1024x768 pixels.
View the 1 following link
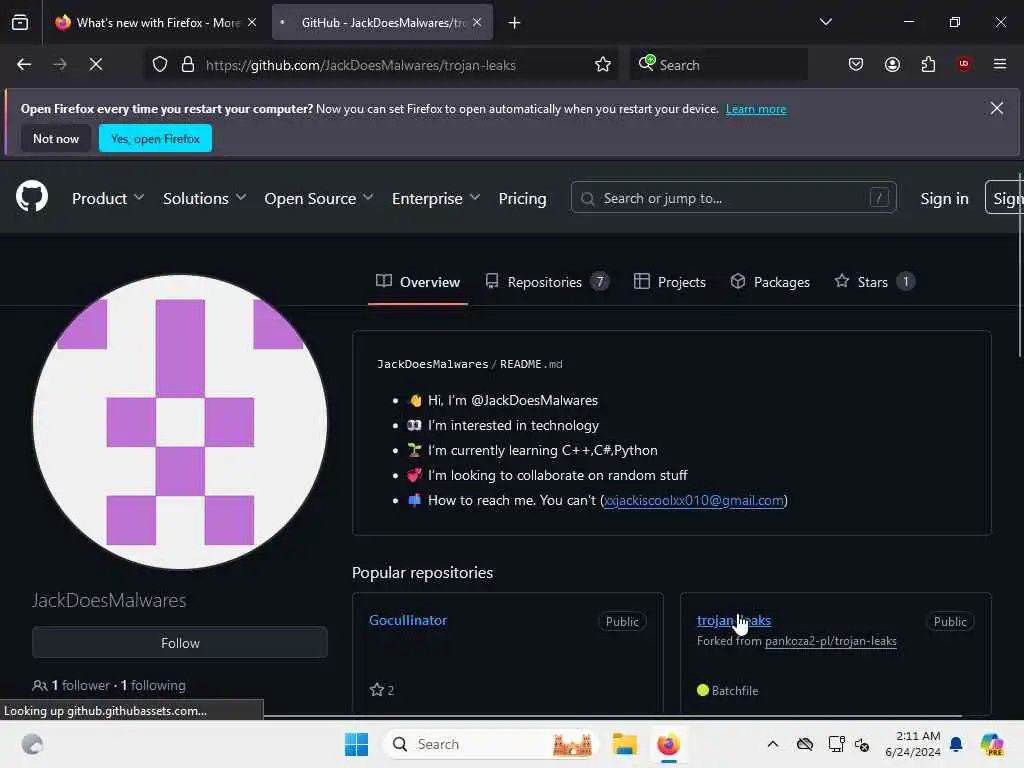153,685
